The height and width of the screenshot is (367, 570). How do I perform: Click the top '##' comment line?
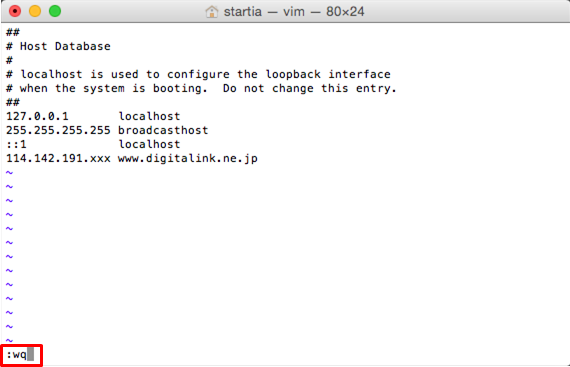coord(13,32)
